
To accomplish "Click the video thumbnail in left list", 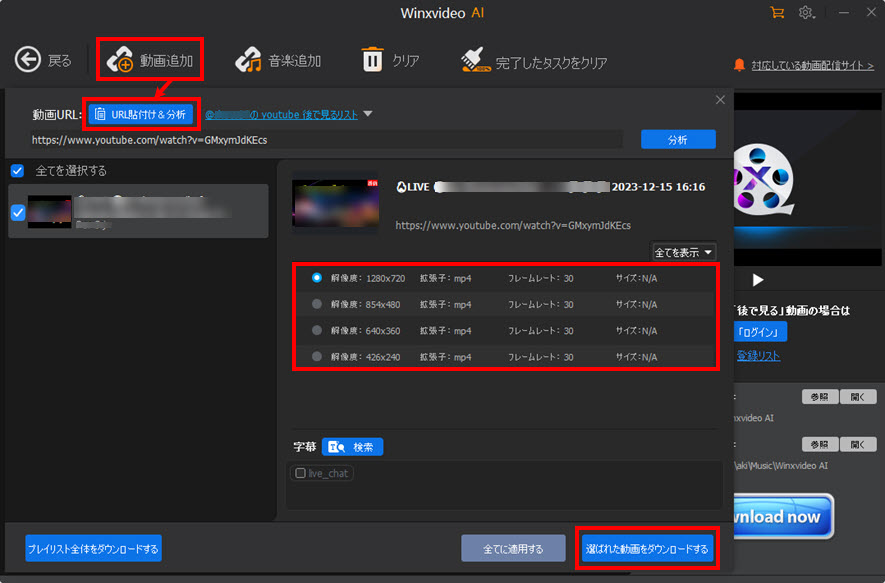I will [x=50, y=212].
